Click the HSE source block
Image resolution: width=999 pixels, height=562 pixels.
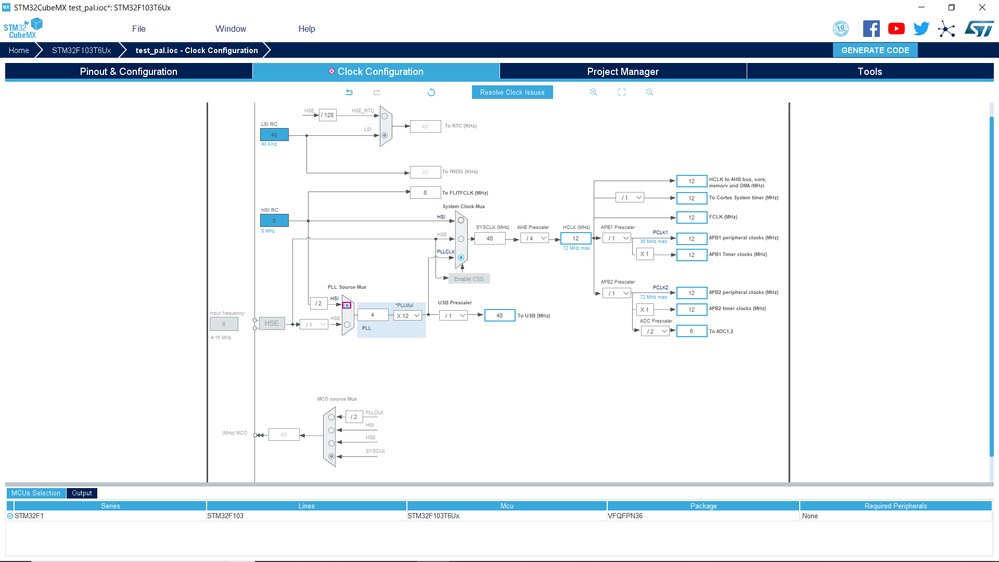[x=271, y=324]
